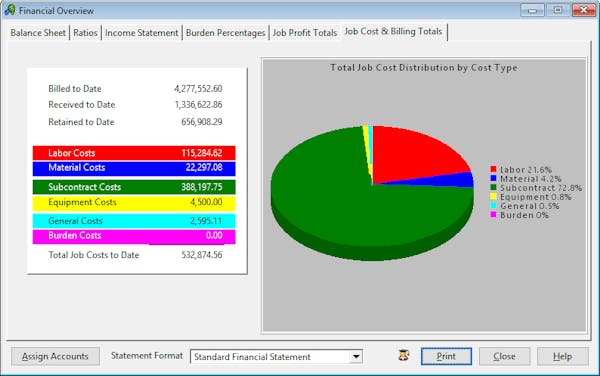The height and width of the screenshot is (376, 600).
Task: Open the Income Statement tab
Action: pyautogui.click(x=142, y=33)
